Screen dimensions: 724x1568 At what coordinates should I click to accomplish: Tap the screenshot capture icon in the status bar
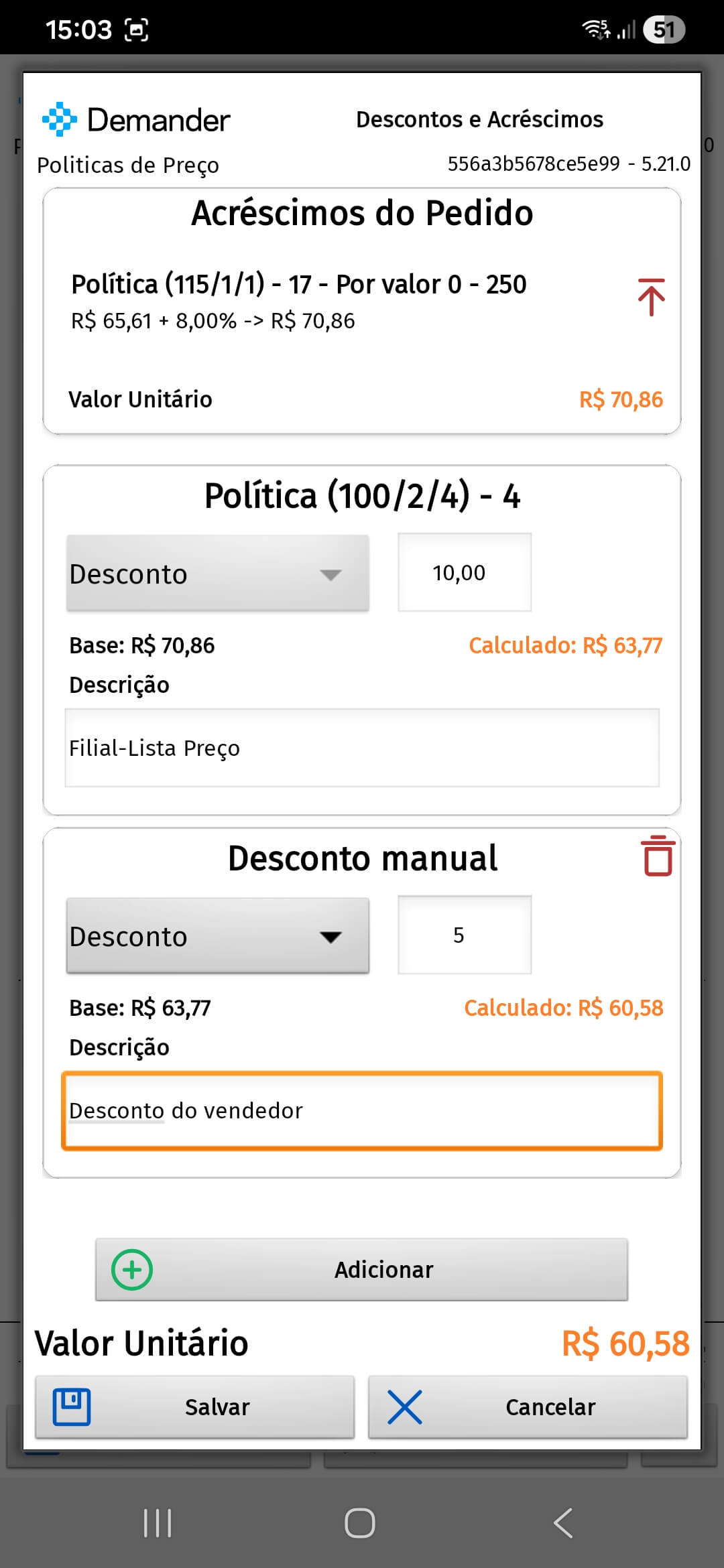click(136, 28)
